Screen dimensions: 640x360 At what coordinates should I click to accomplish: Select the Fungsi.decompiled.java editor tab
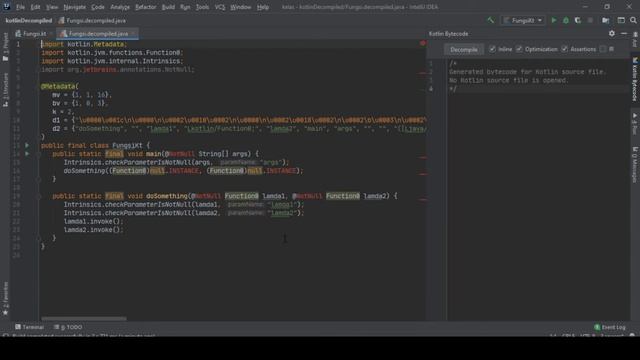pyautogui.click(x=98, y=33)
